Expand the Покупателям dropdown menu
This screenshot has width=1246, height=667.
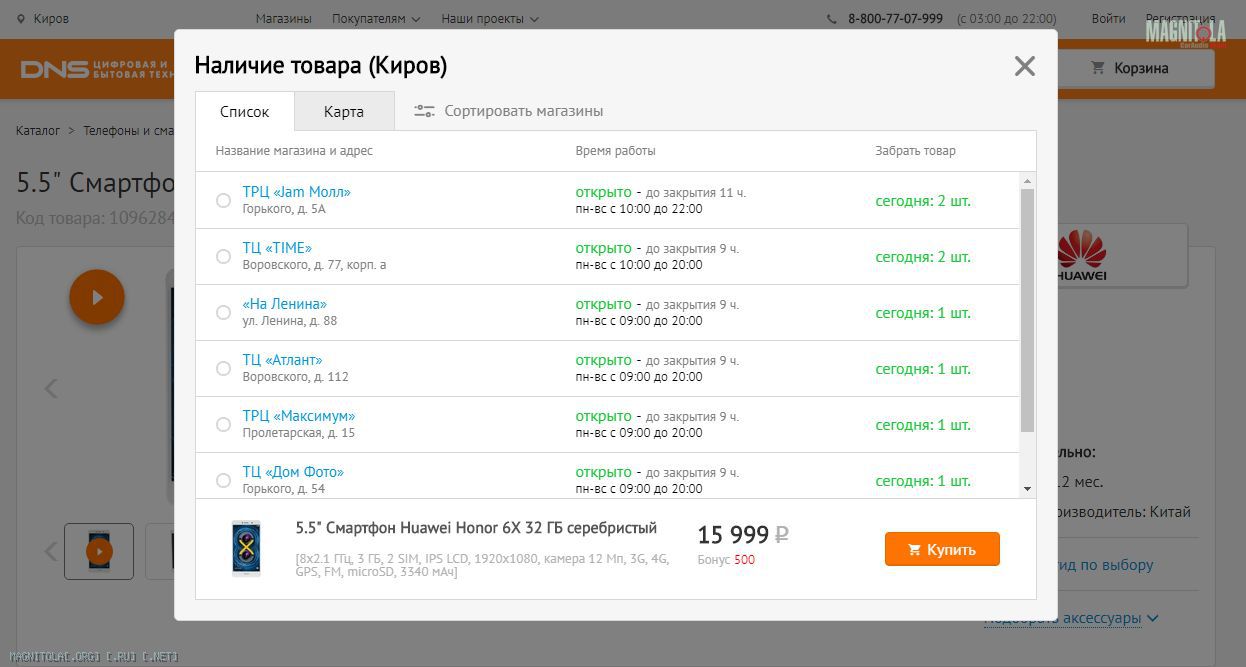coord(376,19)
